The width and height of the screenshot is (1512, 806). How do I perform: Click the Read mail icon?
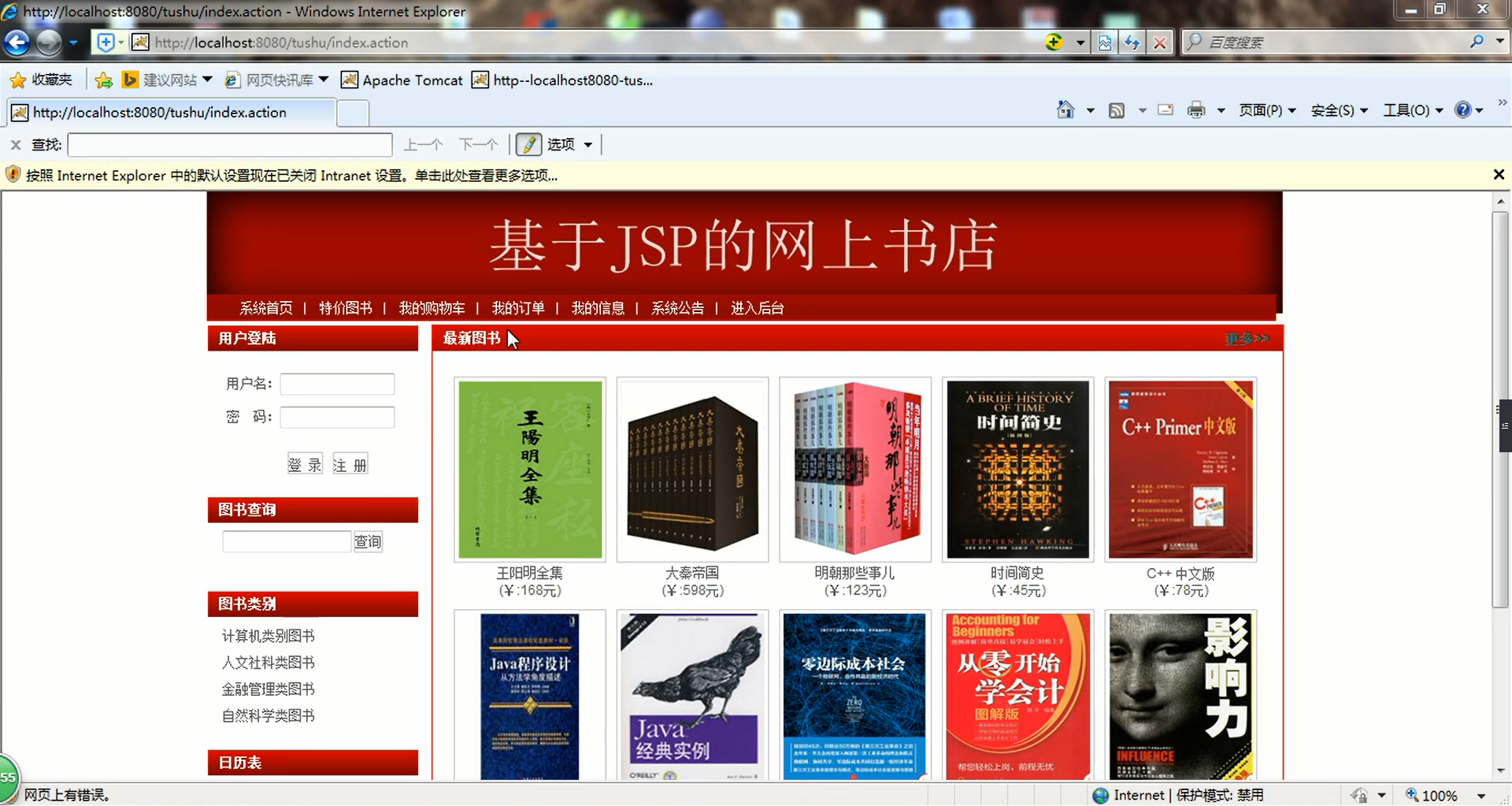pyautogui.click(x=1165, y=110)
